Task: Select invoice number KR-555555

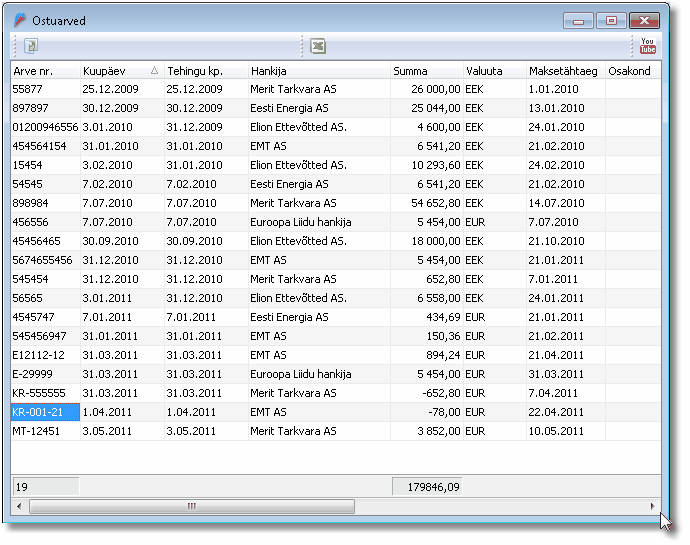Action: point(45,393)
